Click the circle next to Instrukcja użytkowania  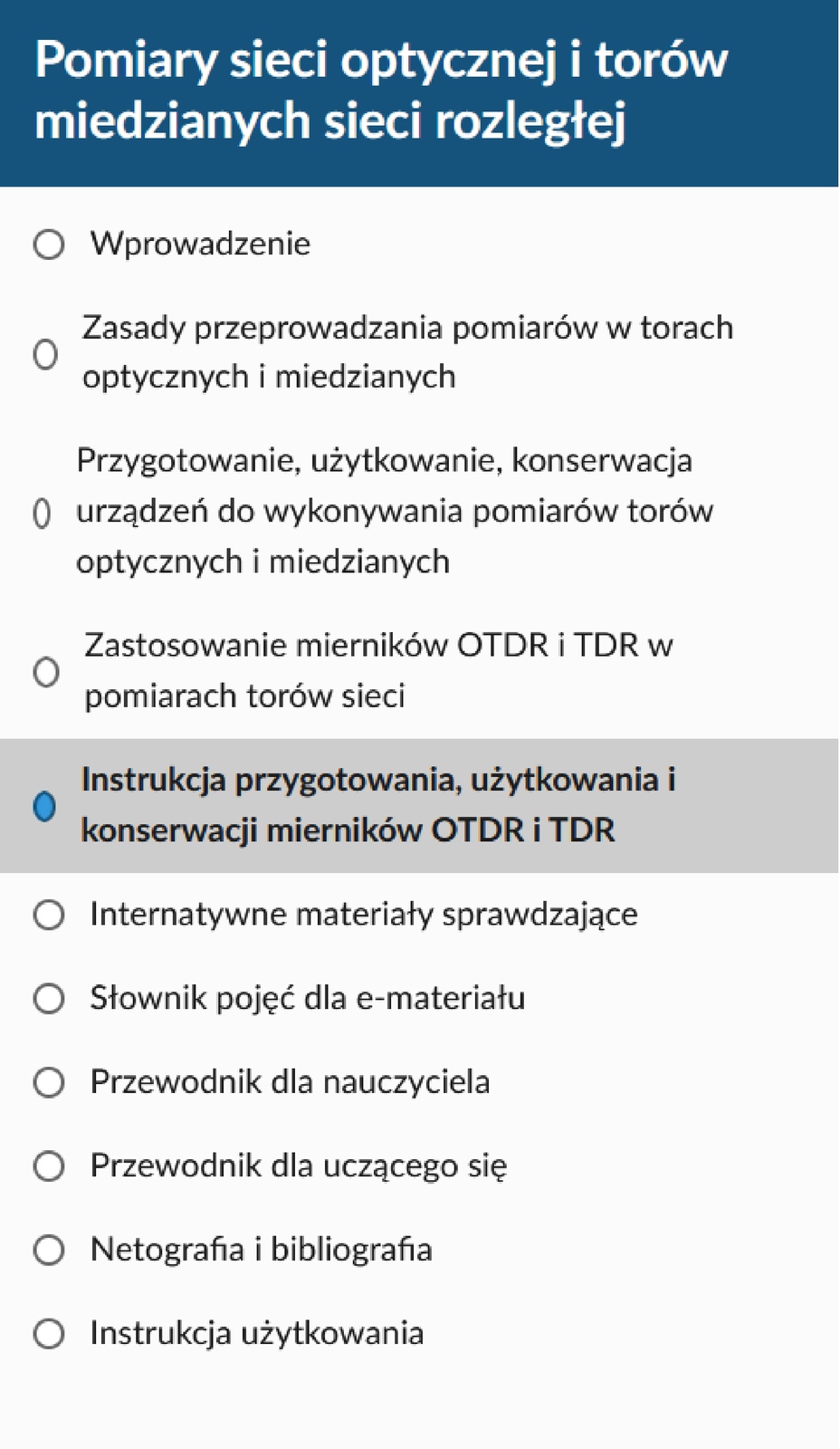[49, 1334]
